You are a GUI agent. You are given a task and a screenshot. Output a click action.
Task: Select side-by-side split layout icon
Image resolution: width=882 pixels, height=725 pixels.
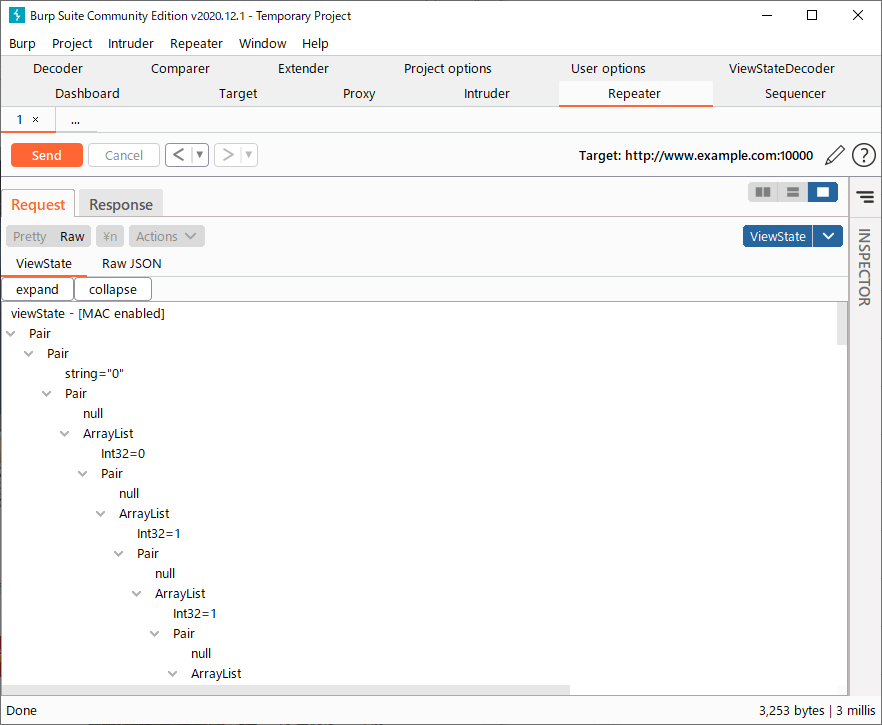click(763, 192)
